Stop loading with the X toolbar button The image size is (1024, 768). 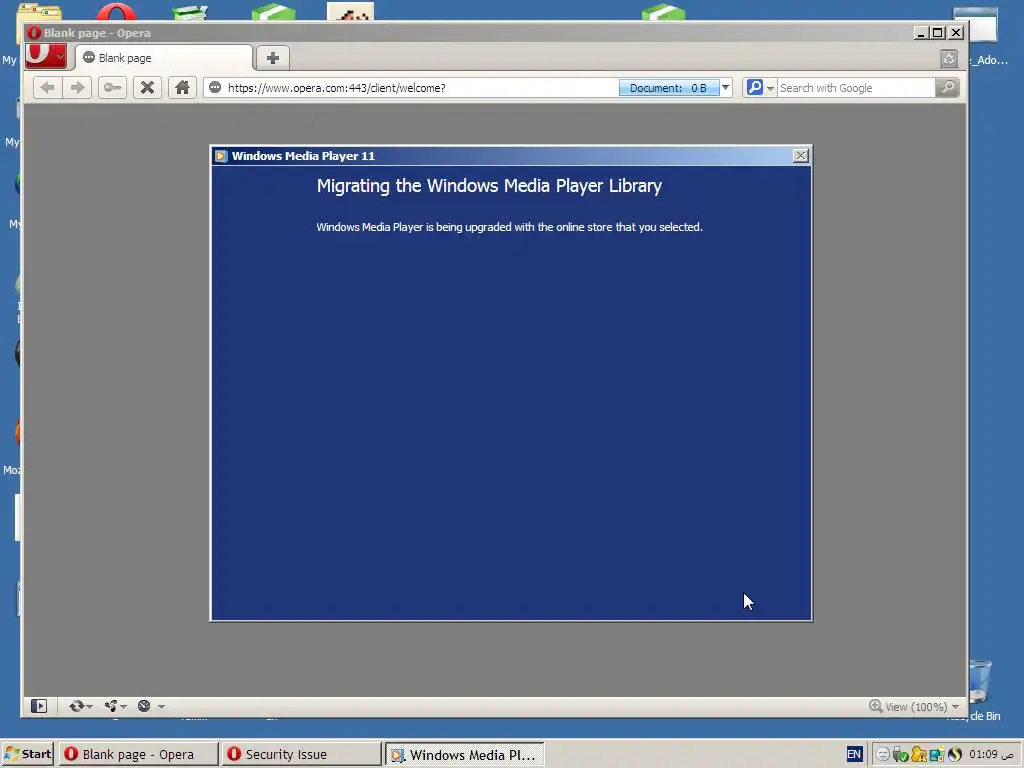[x=148, y=88]
